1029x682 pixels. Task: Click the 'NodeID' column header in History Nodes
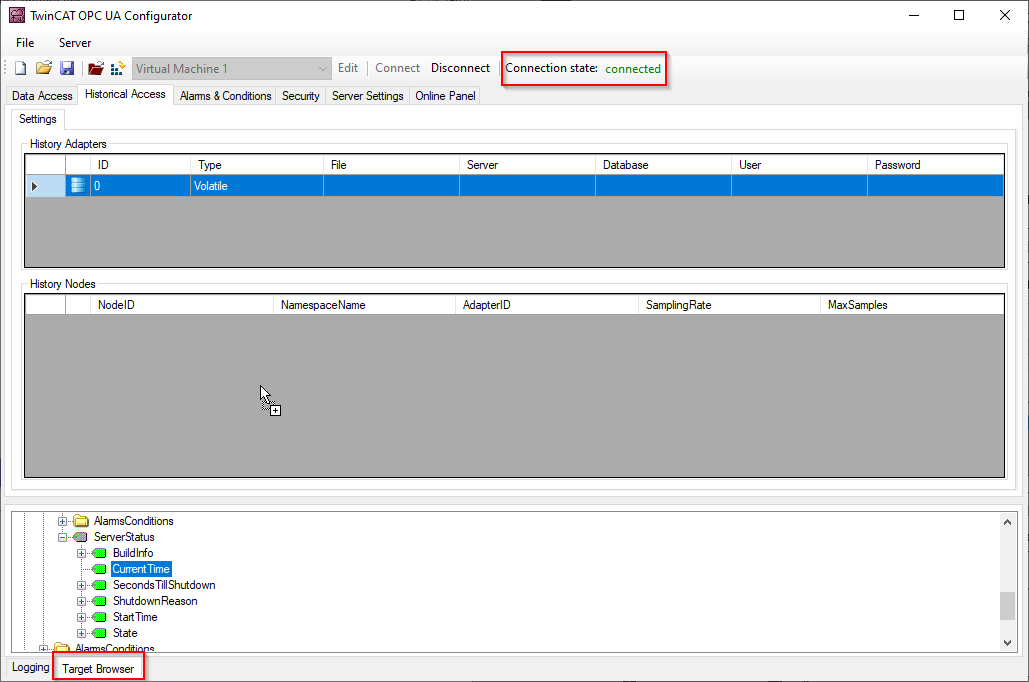(182, 305)
